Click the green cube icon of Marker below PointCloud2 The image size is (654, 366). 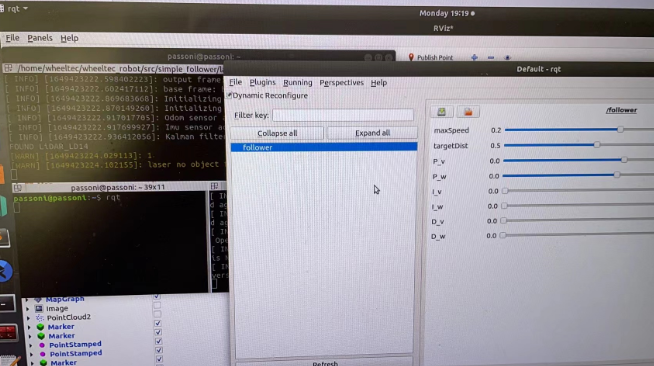(x=41, y=327)
